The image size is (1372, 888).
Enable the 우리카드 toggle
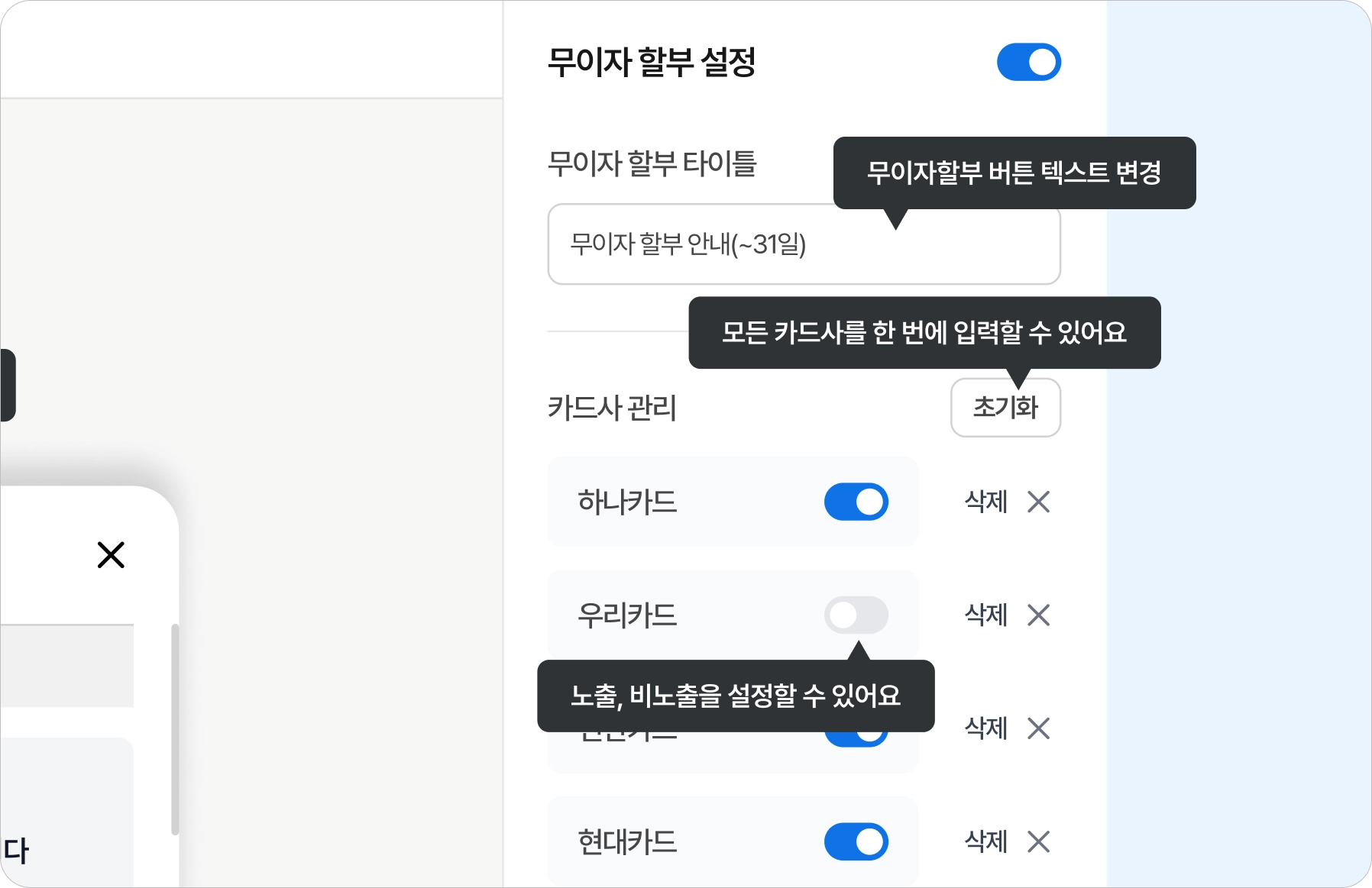(x=856, y=615)
